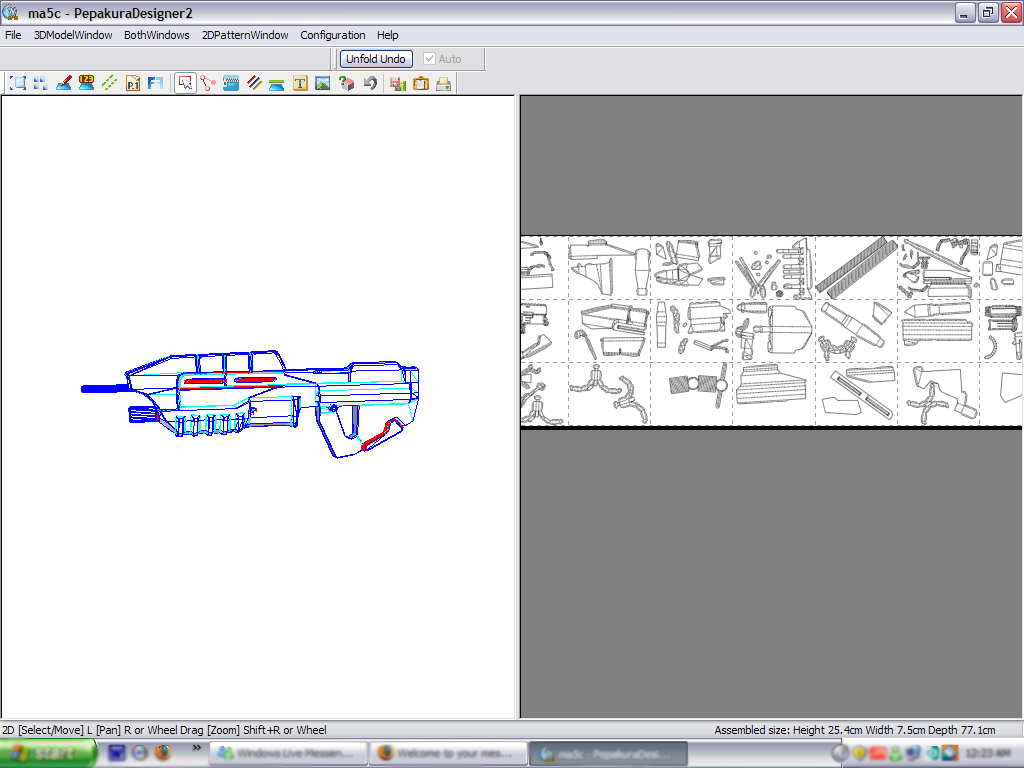Click the question mark with cube icon
The image size is (1024, 768).
346,83
